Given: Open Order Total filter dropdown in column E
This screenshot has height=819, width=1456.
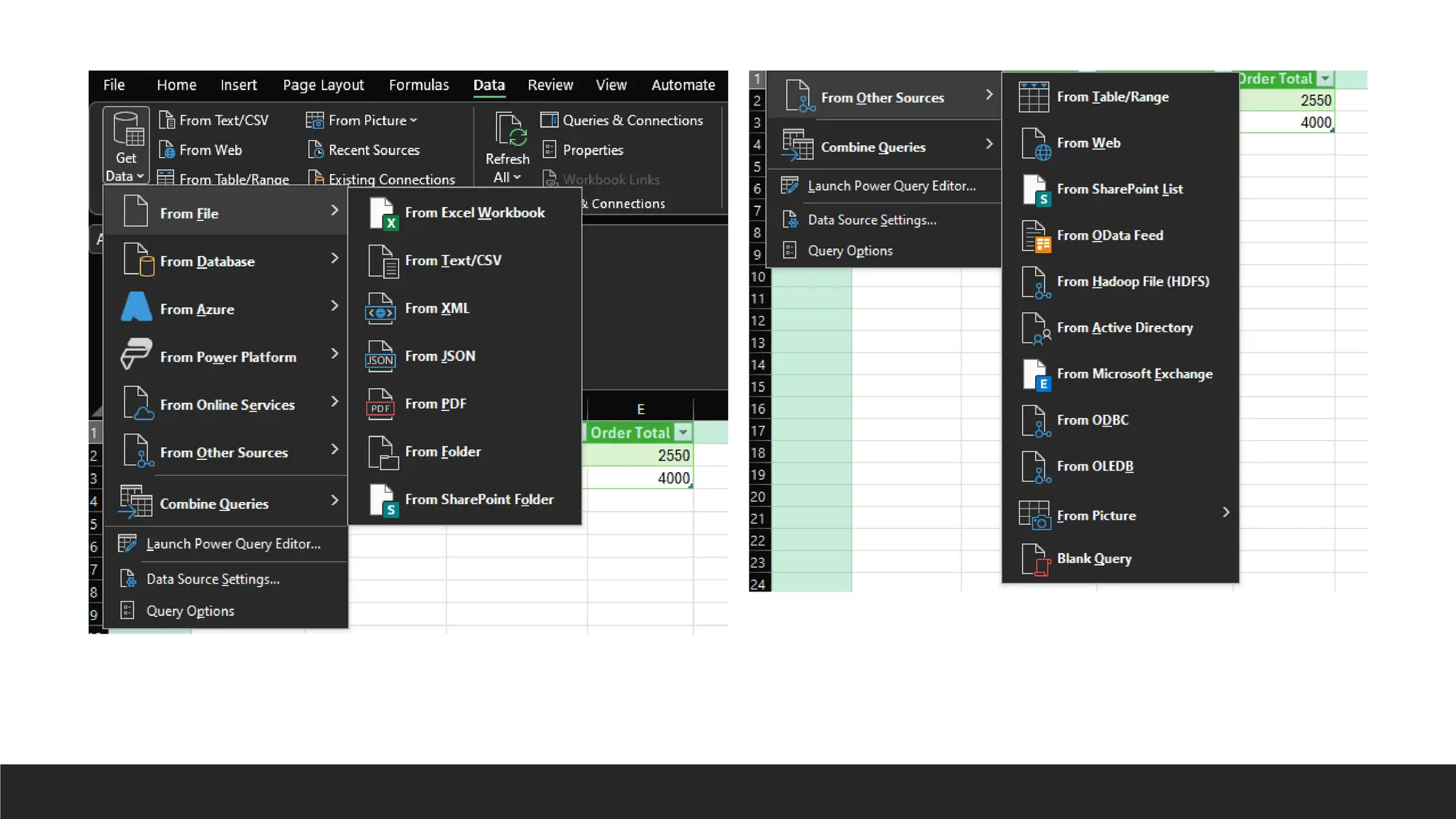Looking at the screenshot, I should (683, 432).
